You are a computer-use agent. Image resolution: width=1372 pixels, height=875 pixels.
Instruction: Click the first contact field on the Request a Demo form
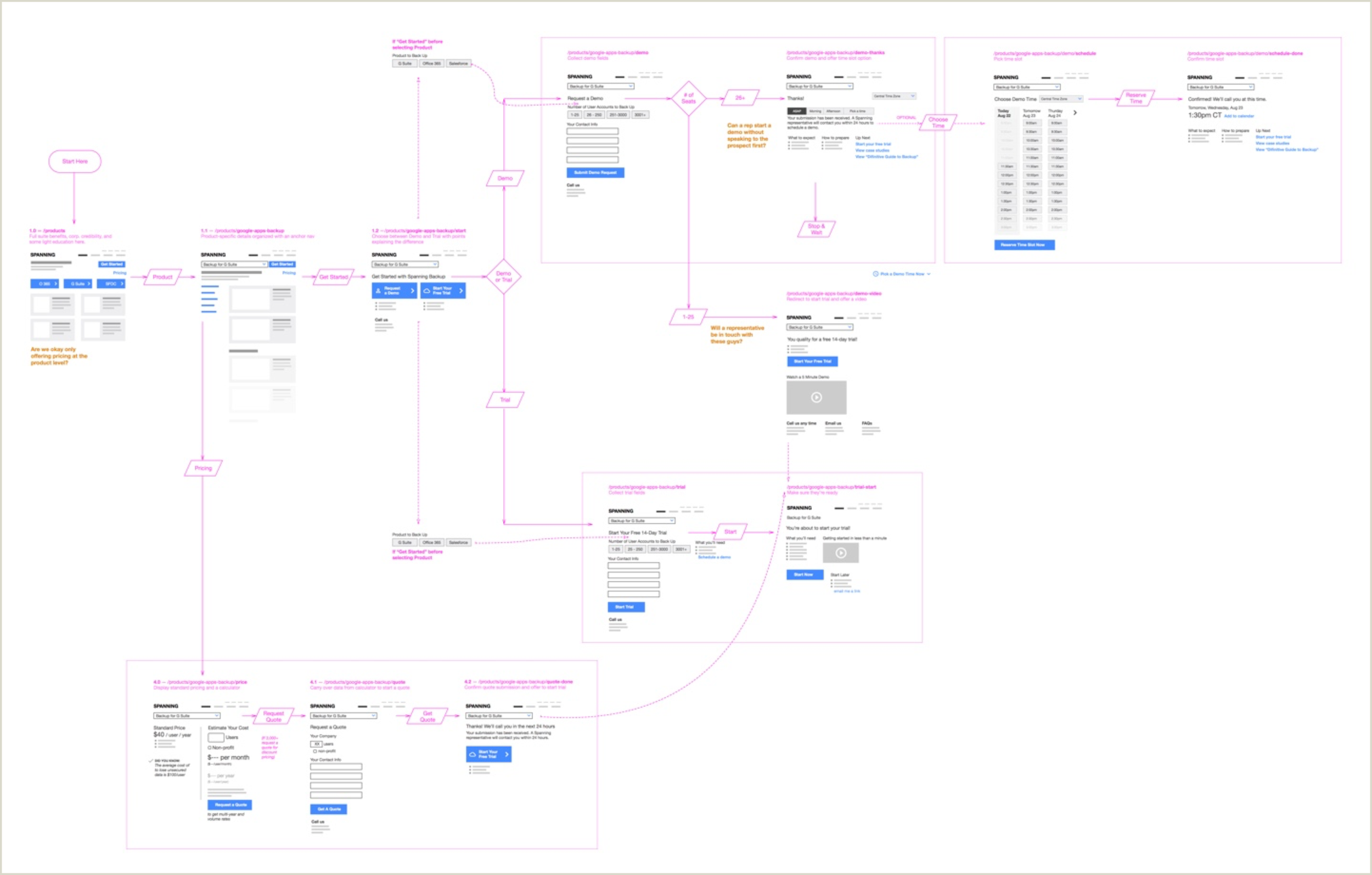coord(593,131)
